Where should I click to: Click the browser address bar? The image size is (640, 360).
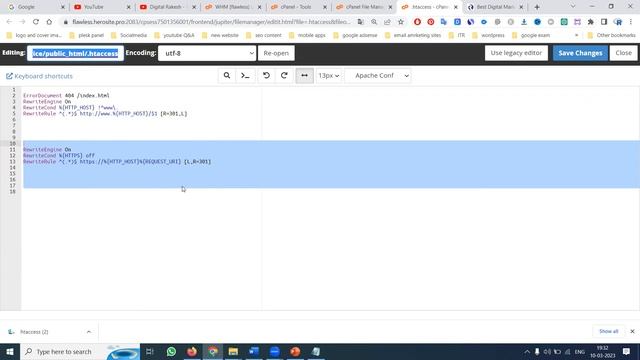pyautogui.click(x=210, y=22)
